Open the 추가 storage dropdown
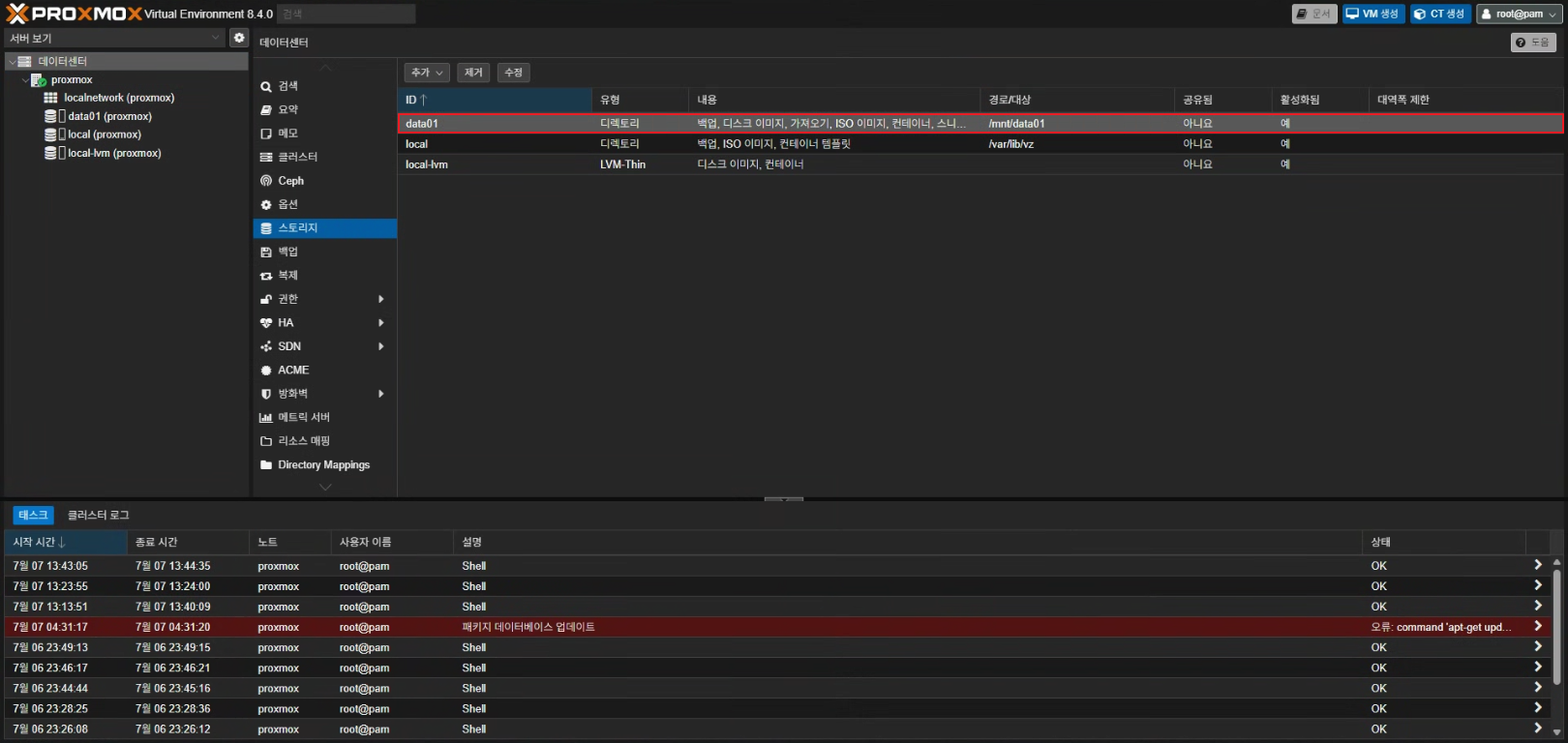Viewport: 1568px width, 743px height. 427,73
